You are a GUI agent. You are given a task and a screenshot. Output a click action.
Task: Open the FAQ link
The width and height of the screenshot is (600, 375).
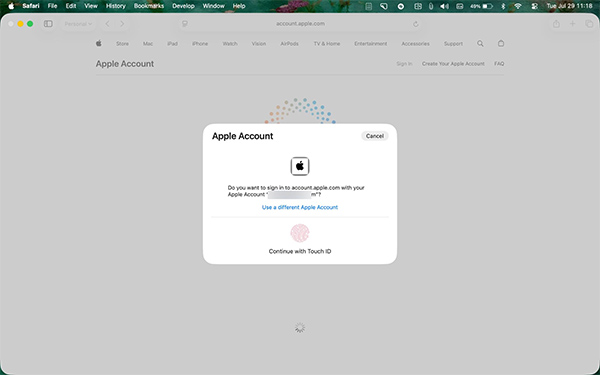tap(499, 64)
